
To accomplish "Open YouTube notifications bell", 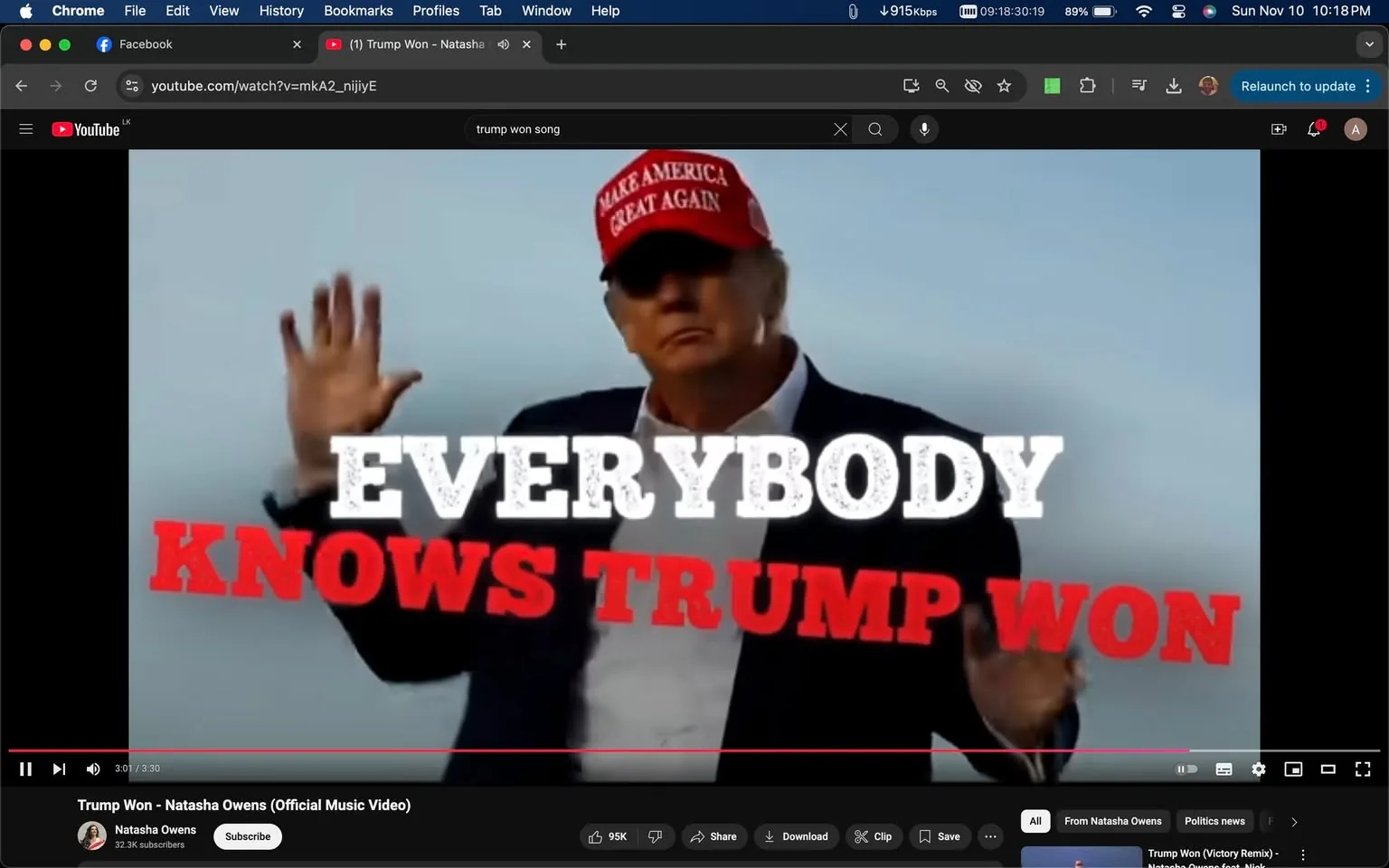I will tap(1313, 128).
